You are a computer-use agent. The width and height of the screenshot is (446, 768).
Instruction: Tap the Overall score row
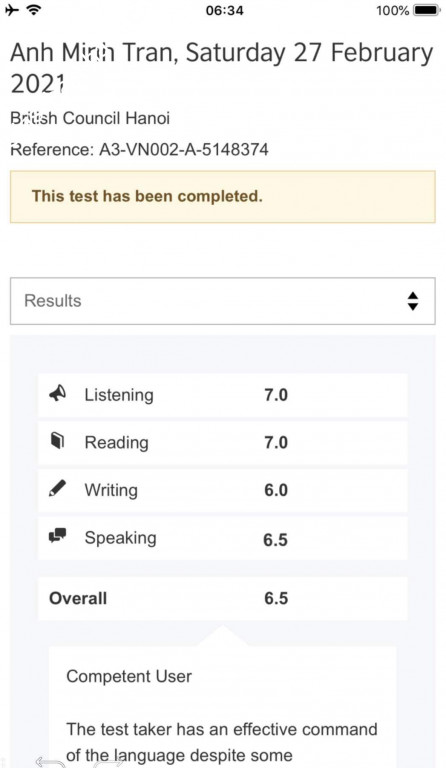[x=223, y=598]
